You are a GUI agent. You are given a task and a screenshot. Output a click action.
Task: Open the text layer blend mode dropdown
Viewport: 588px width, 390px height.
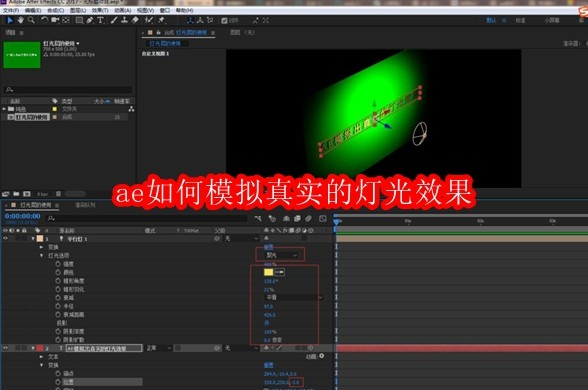(159, 348)
